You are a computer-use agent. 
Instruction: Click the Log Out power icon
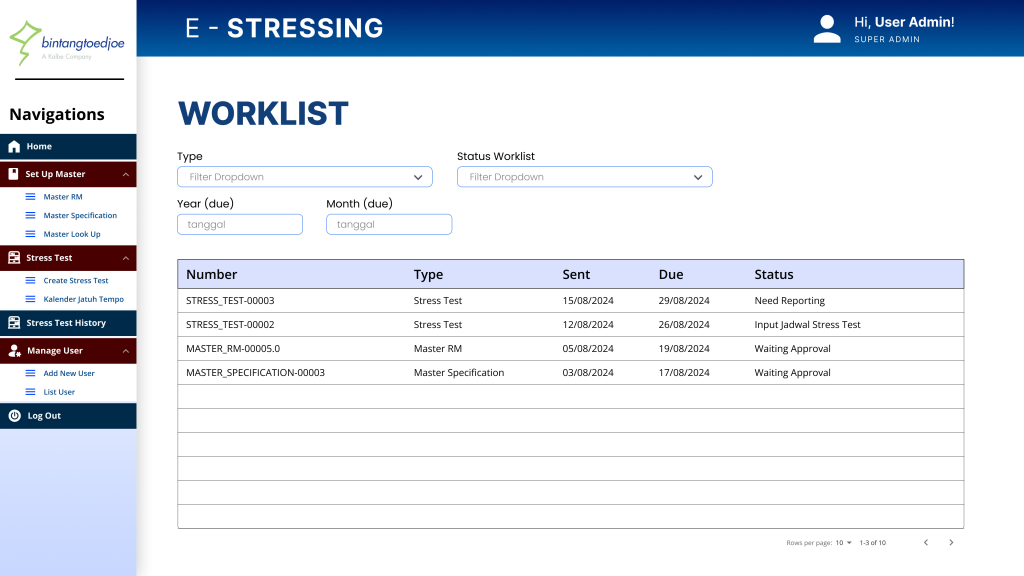pyautogui.click(x=14, y=415)
